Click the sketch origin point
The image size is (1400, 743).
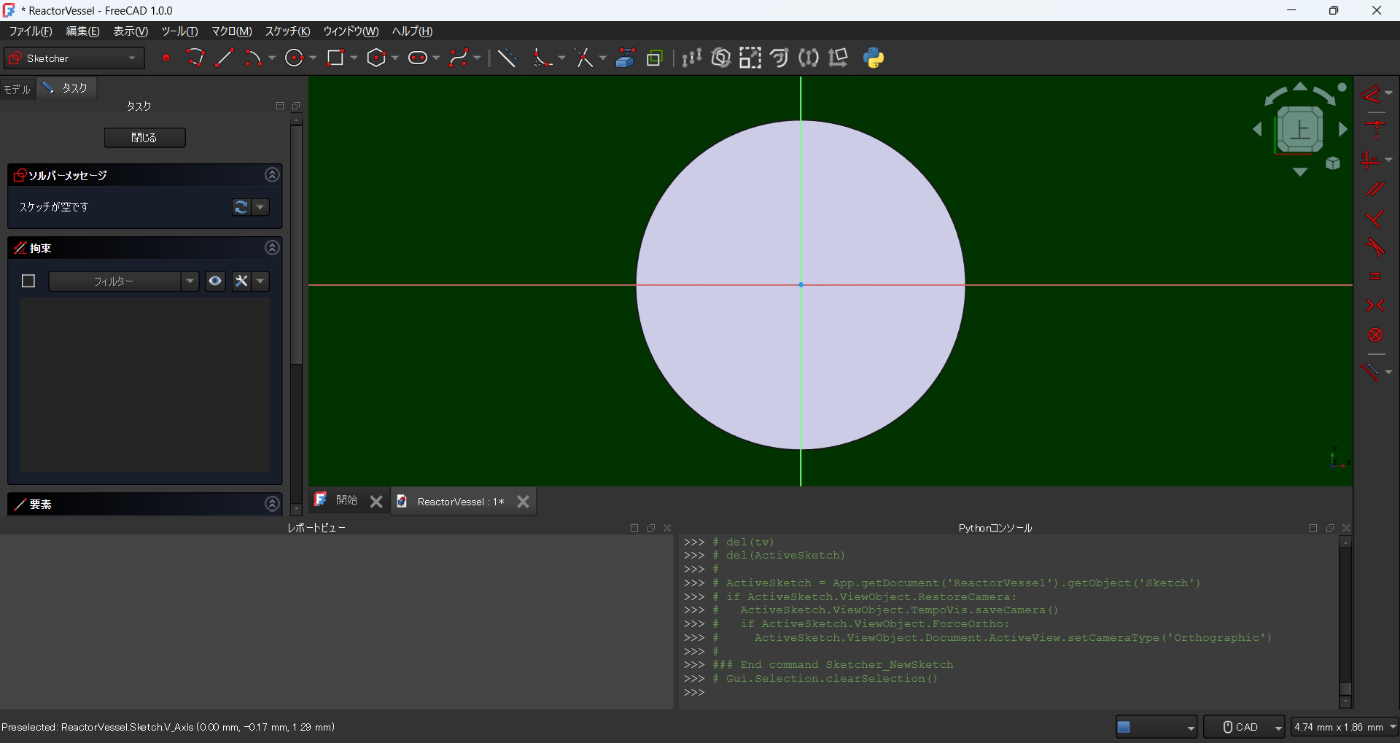[801, 285]
